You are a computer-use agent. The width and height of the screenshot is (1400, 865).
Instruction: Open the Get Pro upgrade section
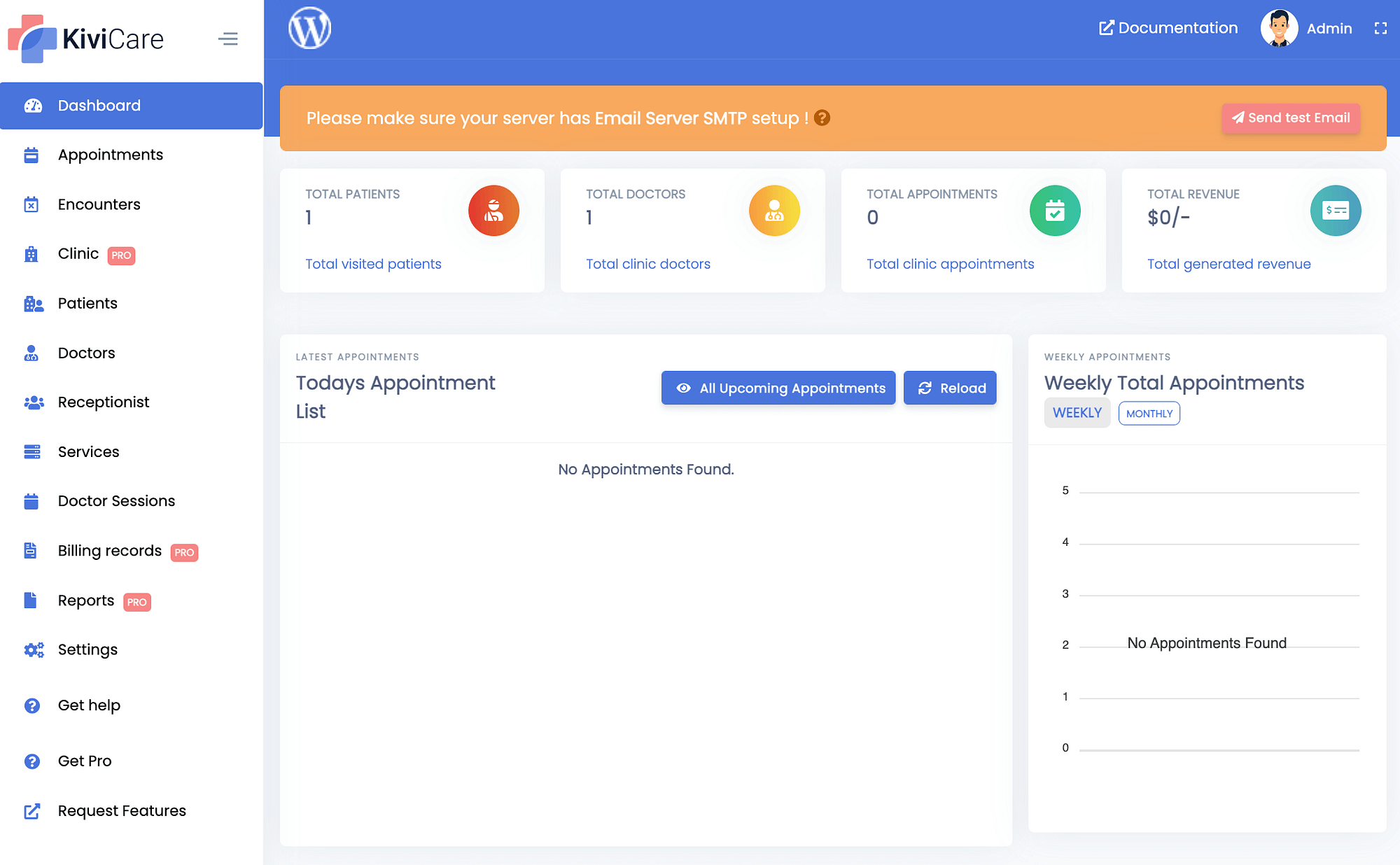[84, 760]
